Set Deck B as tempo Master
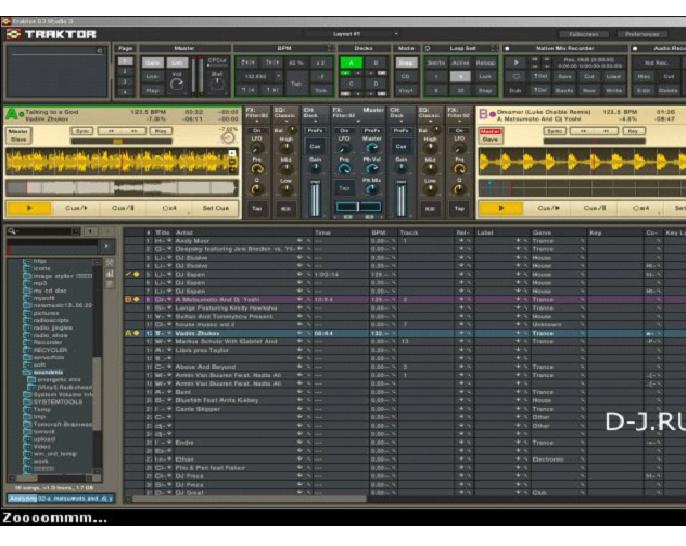 click(490, 131)
